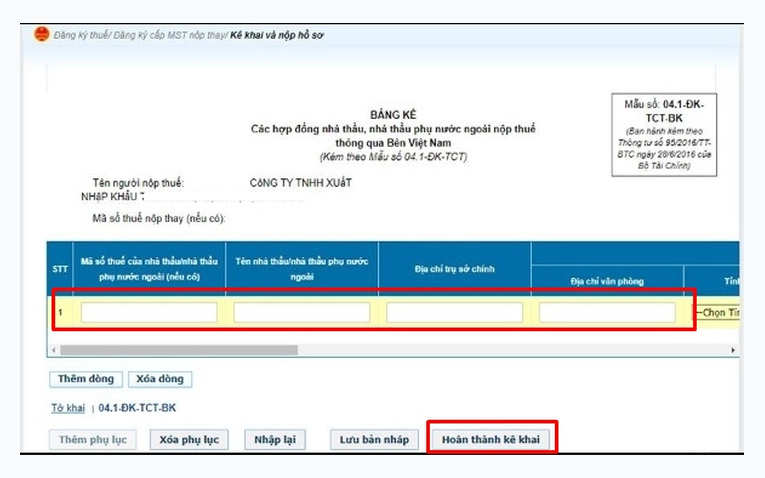This screenshot has height=478, width=765.
Task: Click the head office address input field
Action: (x=454, y=312)
